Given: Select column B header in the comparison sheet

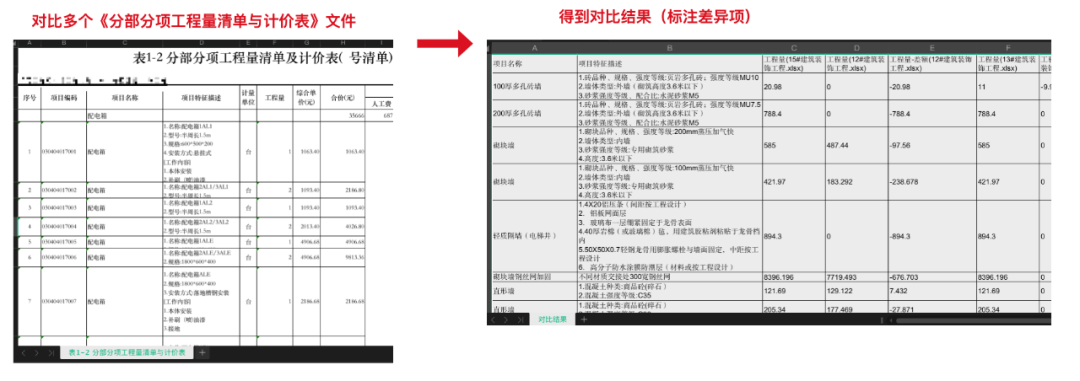Looking at the screenshot, I should tap(669, 48).
